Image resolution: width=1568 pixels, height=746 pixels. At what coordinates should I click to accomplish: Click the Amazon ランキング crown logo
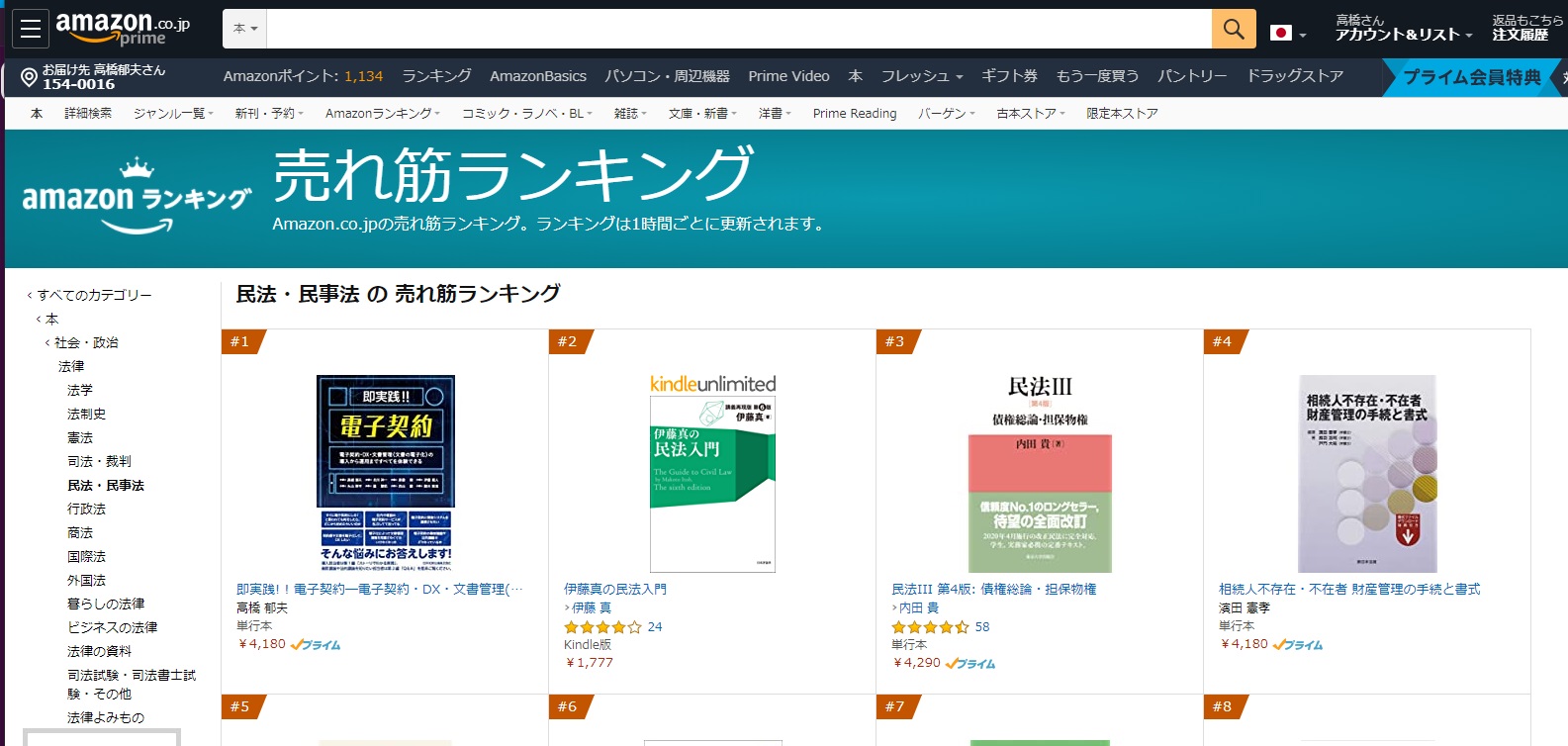pos(137,196)
